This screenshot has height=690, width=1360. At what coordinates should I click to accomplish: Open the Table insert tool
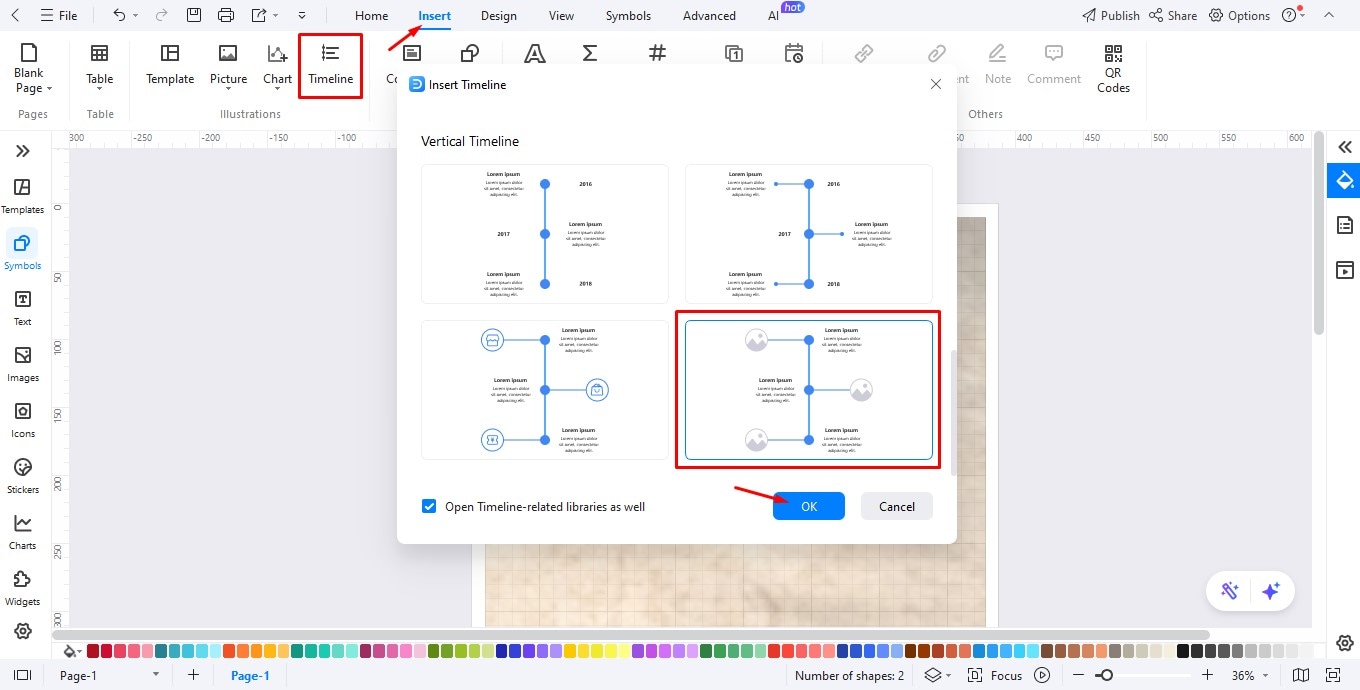coord(99,65)
